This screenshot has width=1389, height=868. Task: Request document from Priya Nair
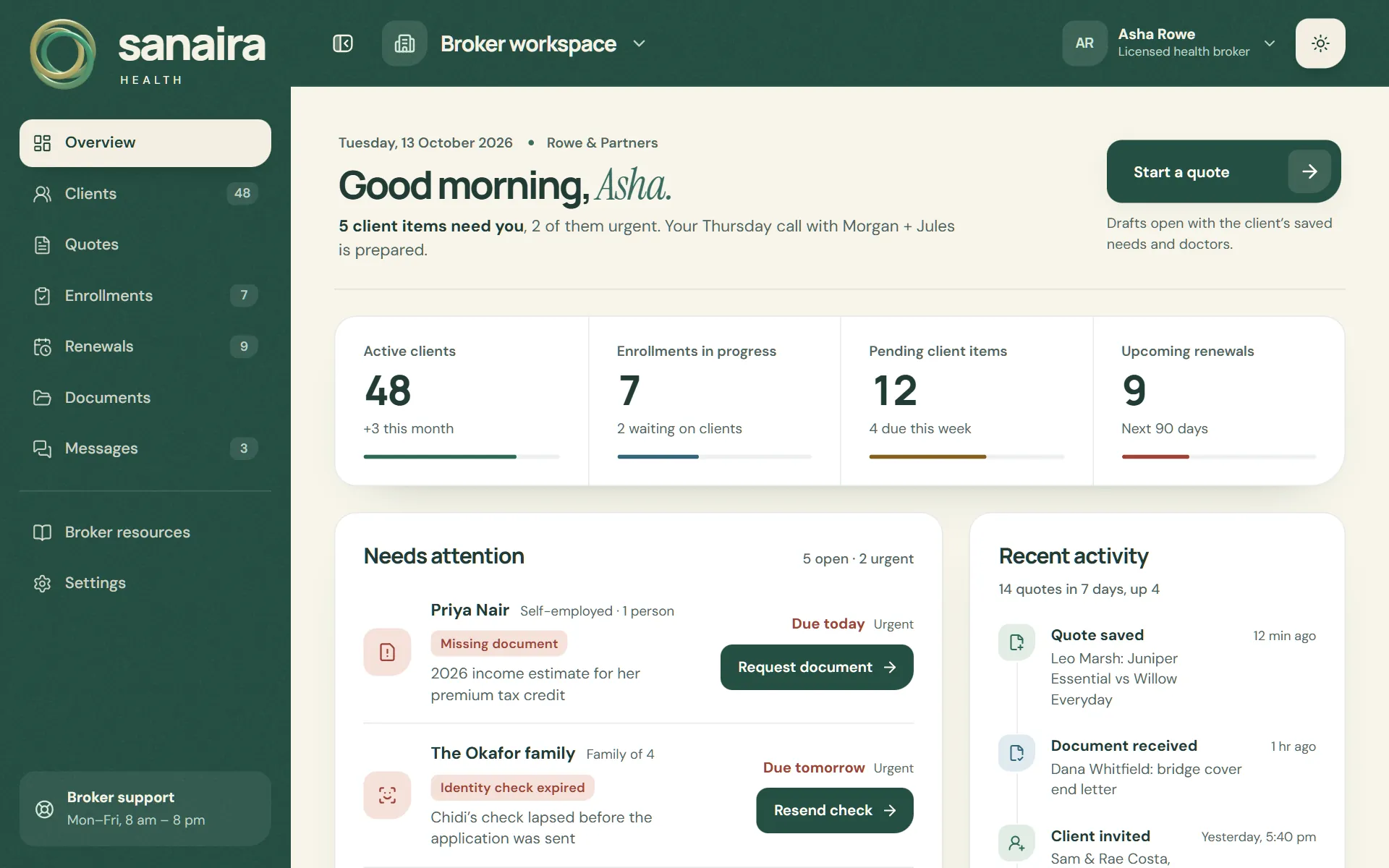(817, 667)
